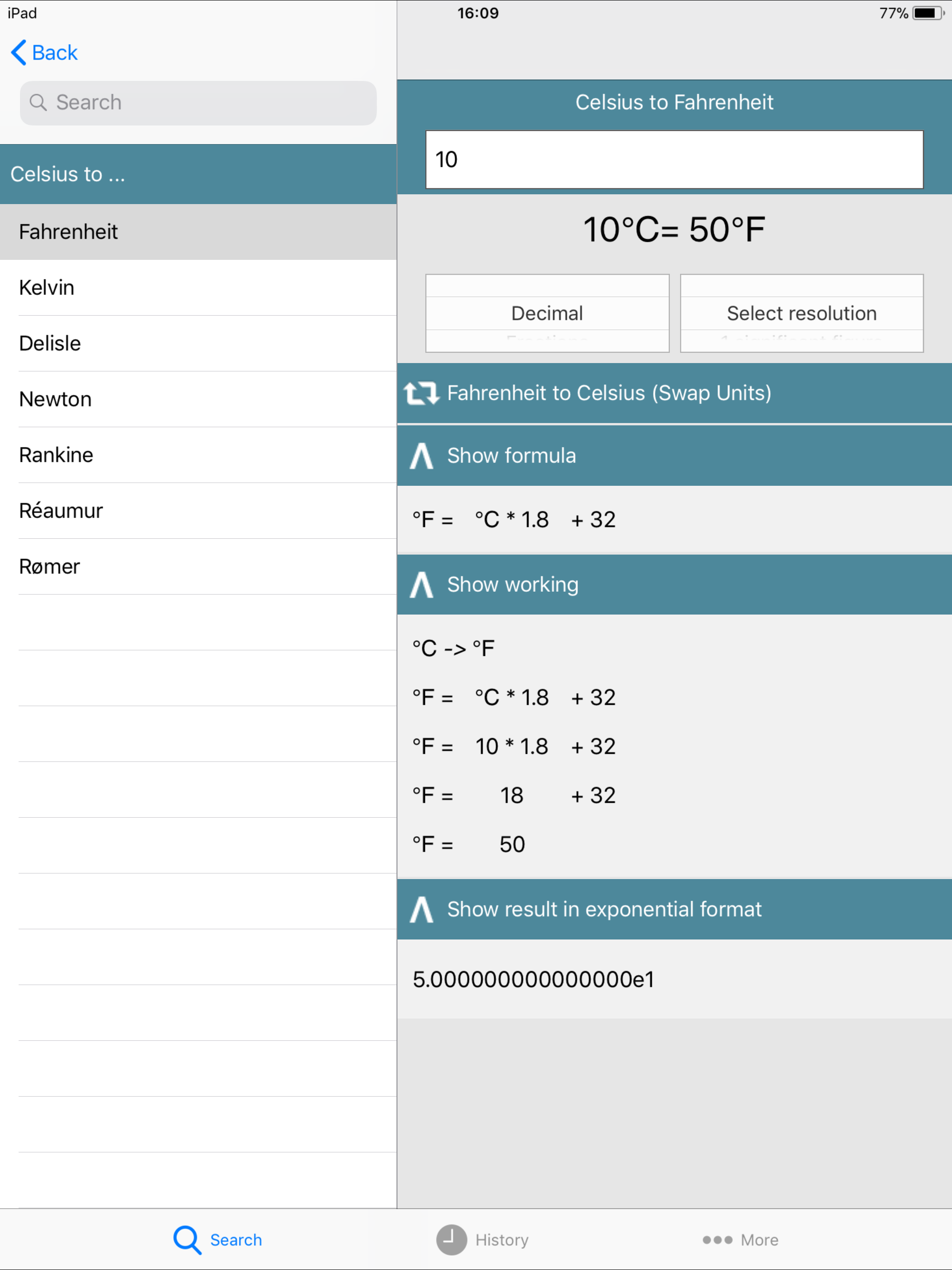
Task: Open the Decimal format picker
Action: tap(547, 313)
